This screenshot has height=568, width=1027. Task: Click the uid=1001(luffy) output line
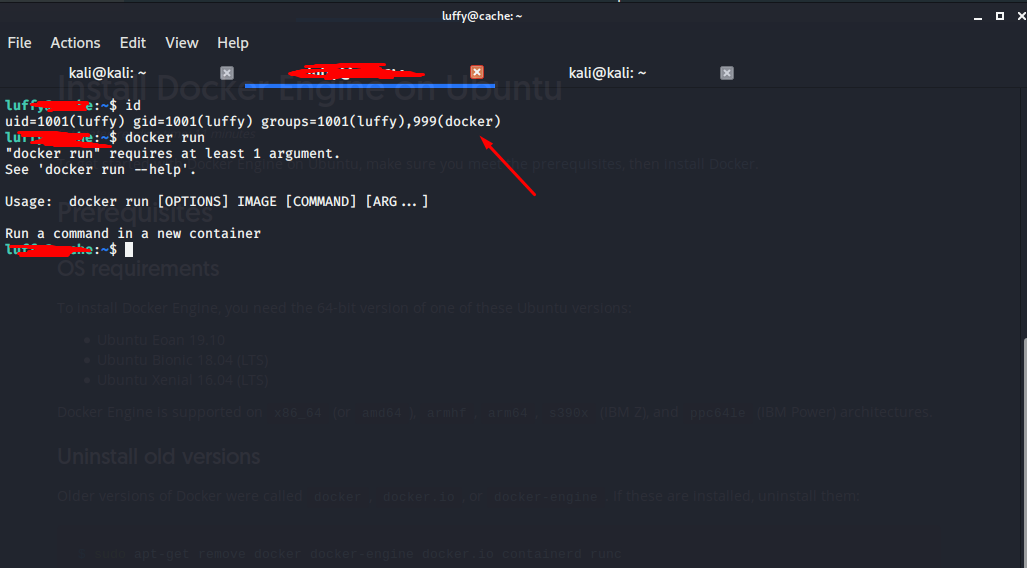coord(253,121)
